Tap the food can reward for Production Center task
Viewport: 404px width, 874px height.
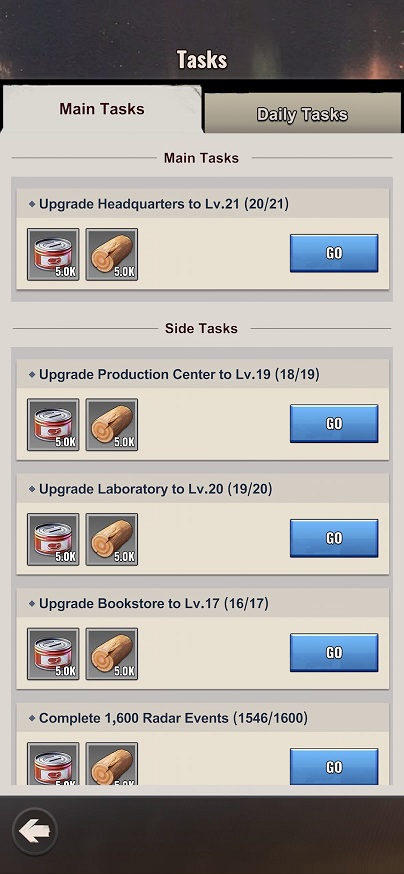(53, 424)
